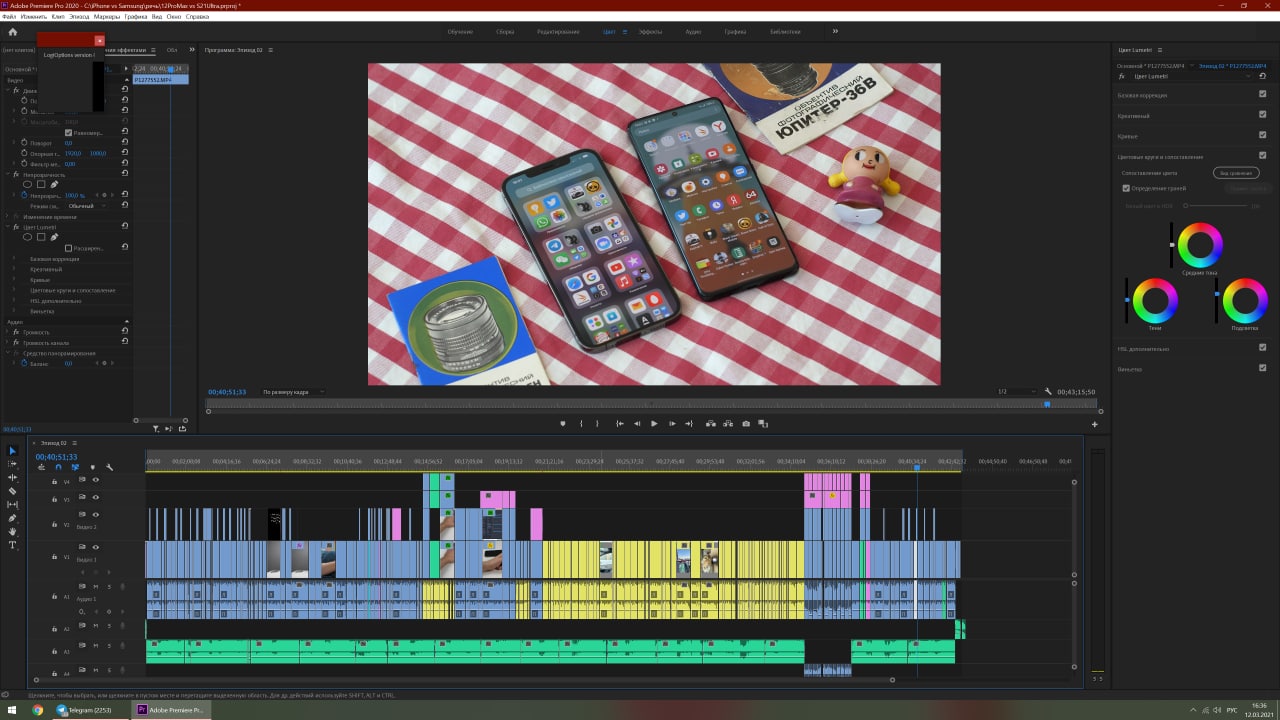
Task: Open Telegram from the taskbar
Action: pyautogui.click(x=90, y=710)
